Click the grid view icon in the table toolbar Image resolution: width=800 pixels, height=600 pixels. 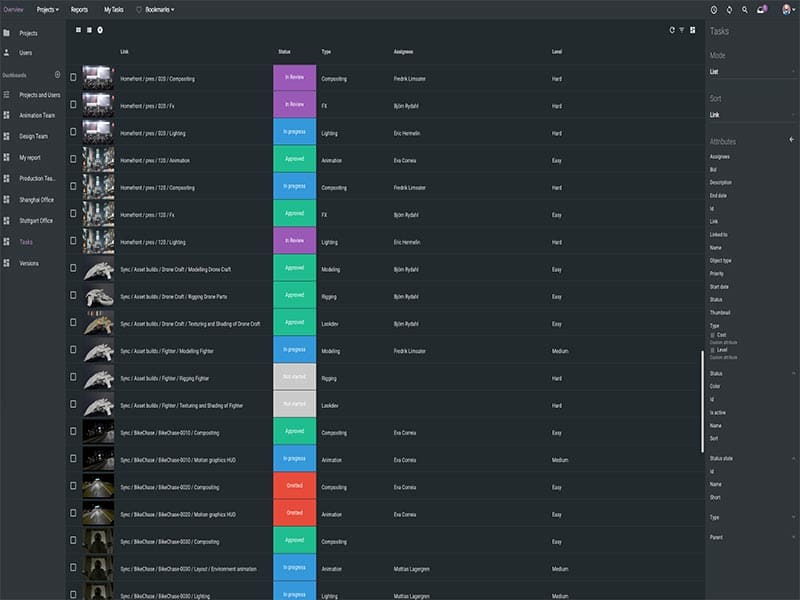[x=79, y=30]
